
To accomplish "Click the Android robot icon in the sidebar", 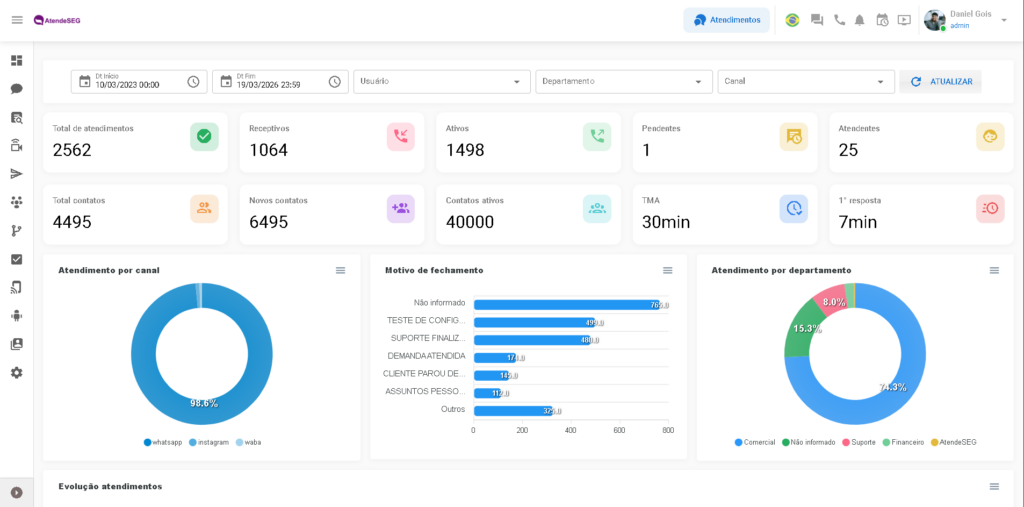I will 16,315.
